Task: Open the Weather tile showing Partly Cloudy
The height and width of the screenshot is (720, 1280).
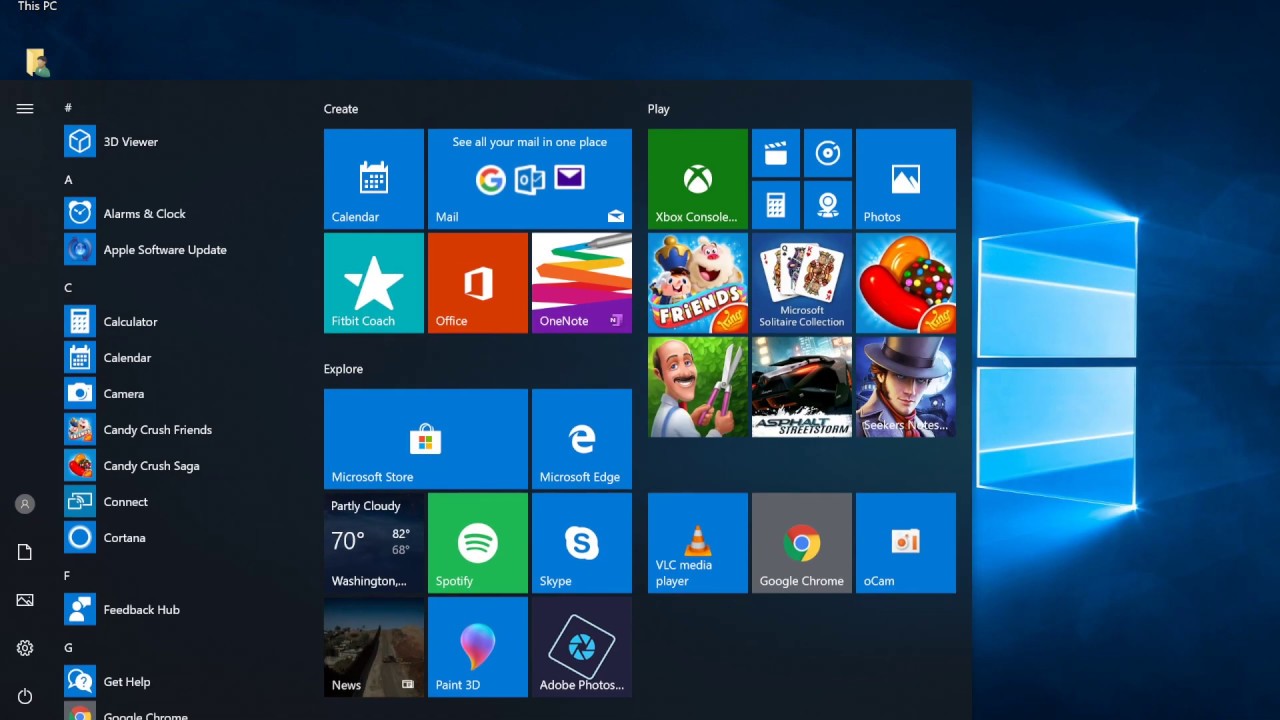Action: coord(374,543)
